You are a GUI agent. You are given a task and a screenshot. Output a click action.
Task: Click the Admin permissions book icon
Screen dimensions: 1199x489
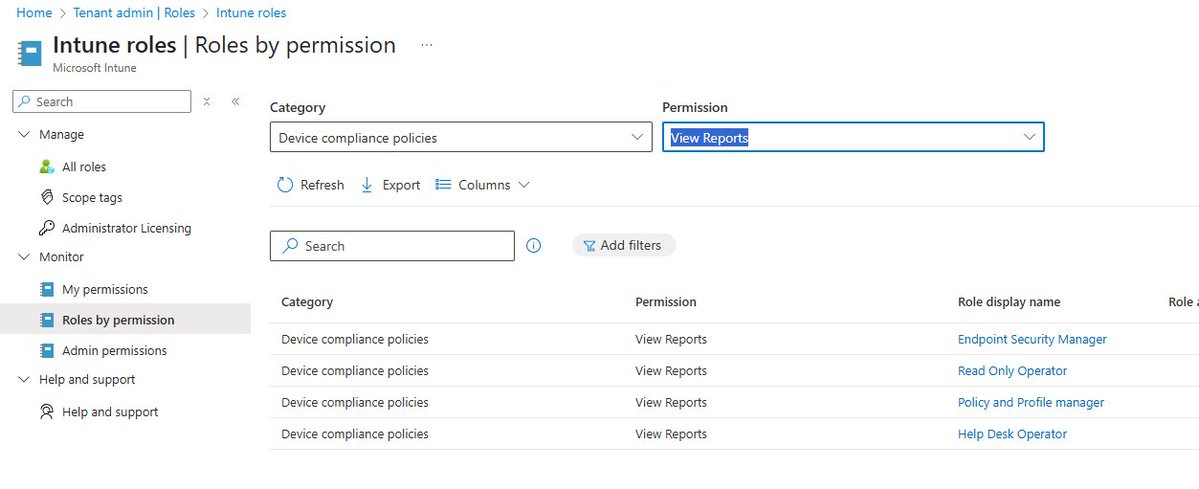pyautogui.click(x=47, y=350)
